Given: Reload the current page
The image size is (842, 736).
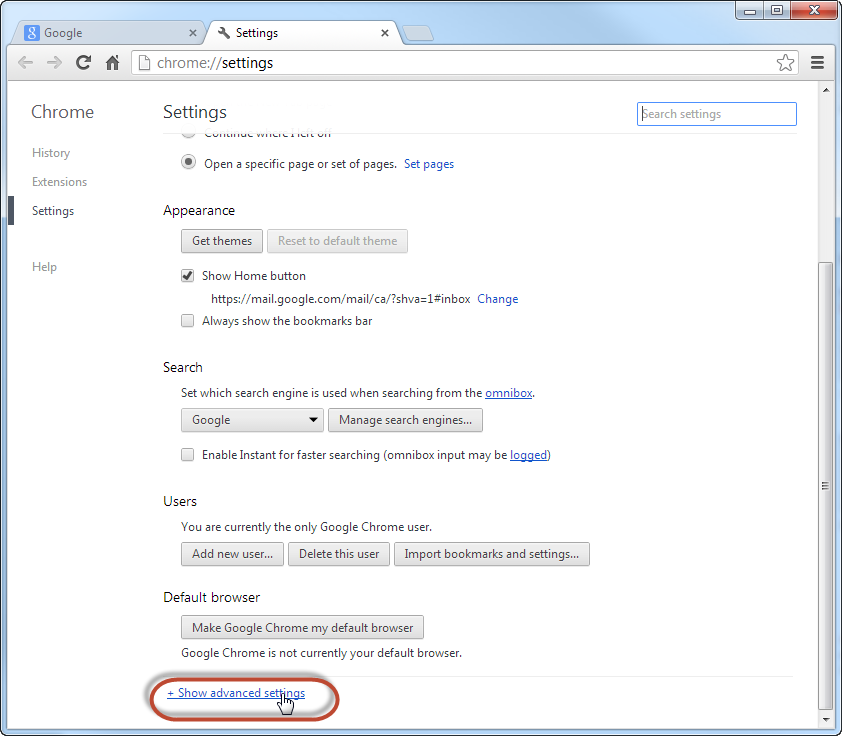Looking at the screenshot, I should [x=83, y=63].
